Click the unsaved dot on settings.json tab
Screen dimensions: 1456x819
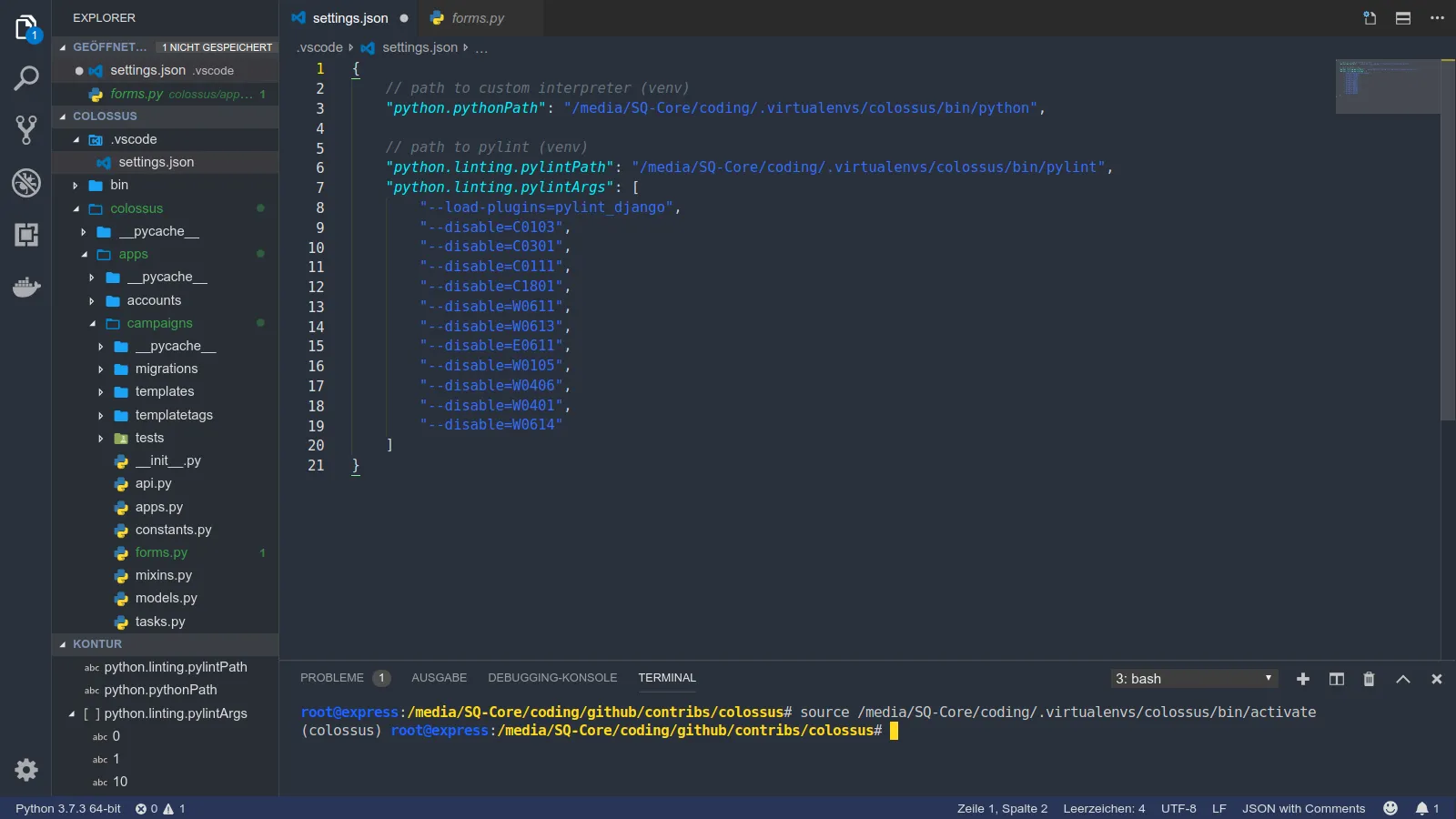(404, 18)
